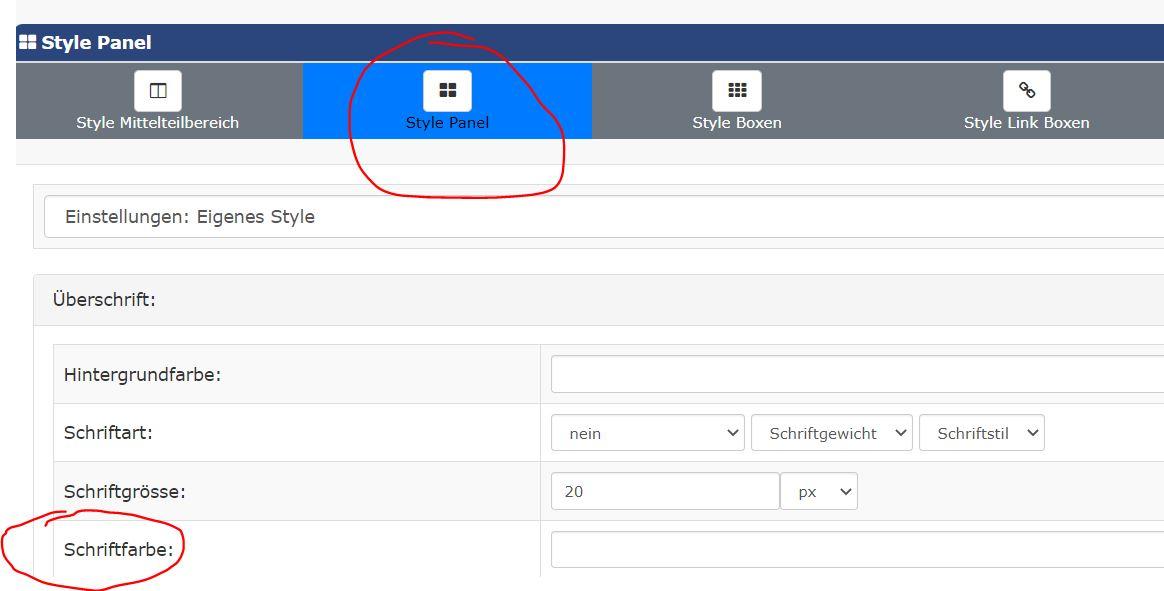This screenshot has height=591, width=1164.
Task: Select the Style Boxen tab label
Action: [737, 123]
